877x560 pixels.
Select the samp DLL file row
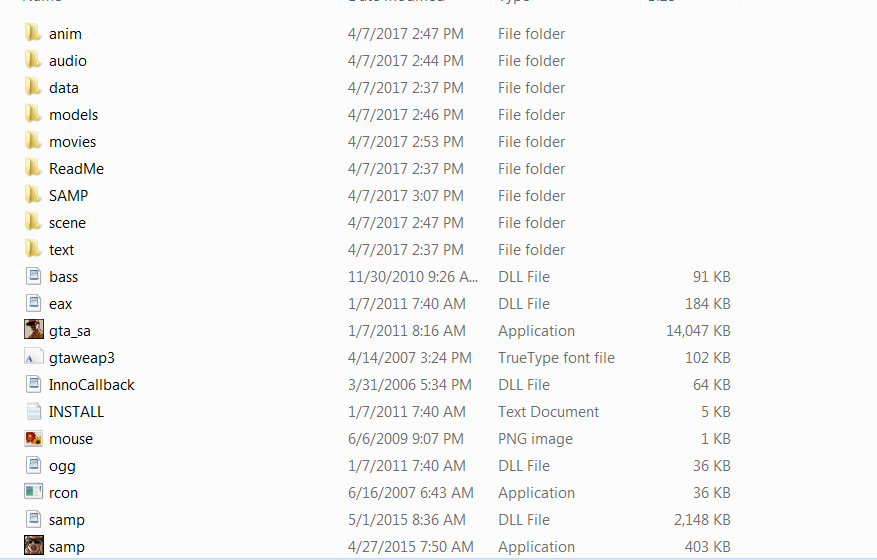point(378,520)
